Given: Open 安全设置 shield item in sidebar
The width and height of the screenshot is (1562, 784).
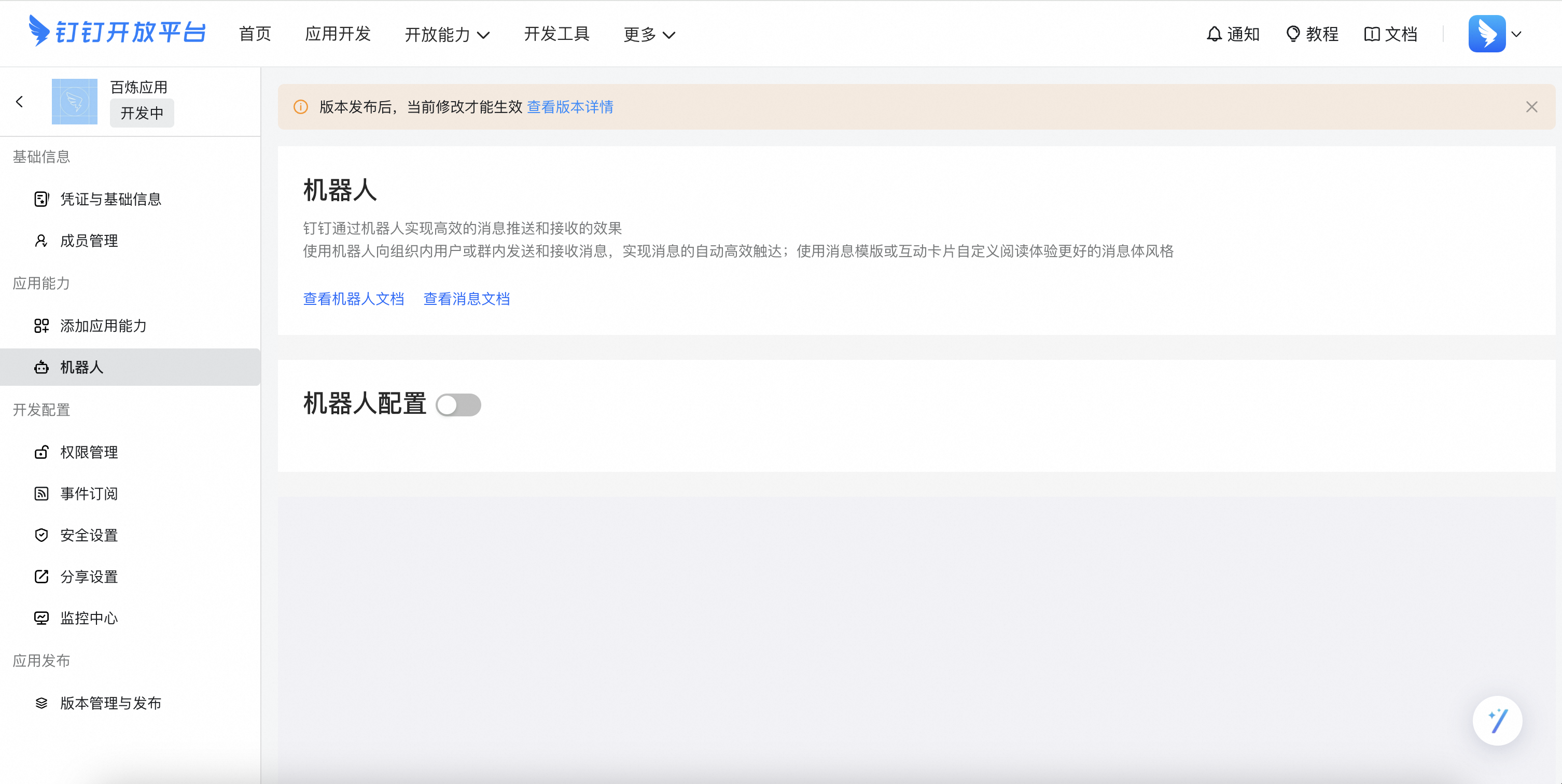Looking at the screenshot, I should pyautogui.click(x=89, y=535).
